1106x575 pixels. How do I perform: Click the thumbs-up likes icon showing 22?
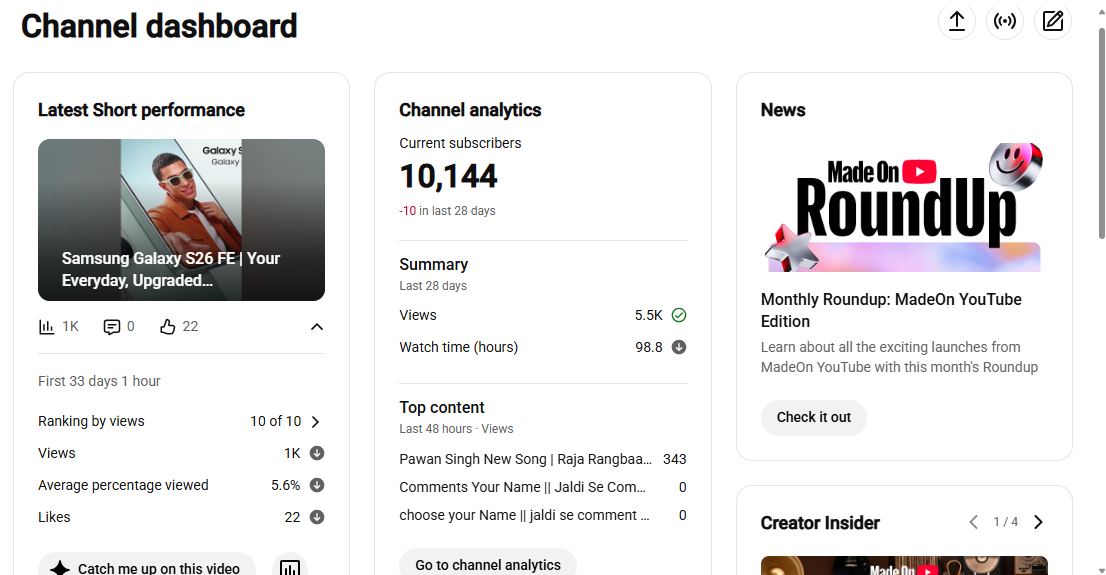pyautogui.click(x=167, y=327)
